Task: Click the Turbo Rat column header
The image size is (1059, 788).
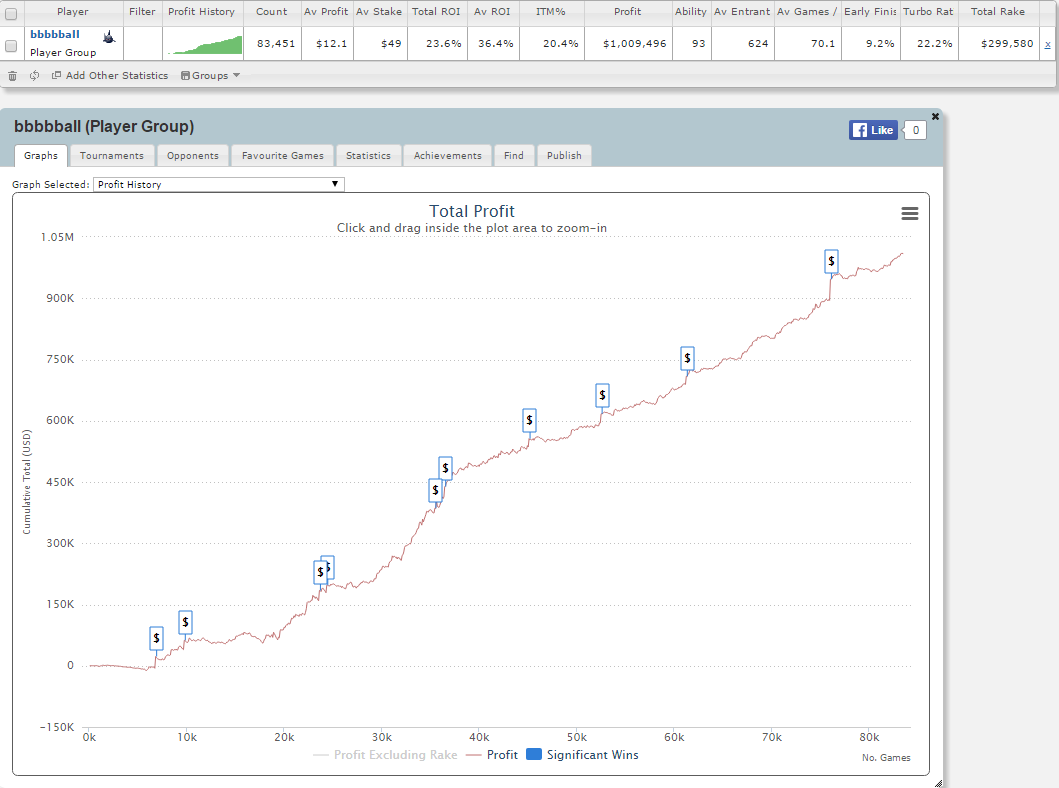Action: tap(928, 11)
